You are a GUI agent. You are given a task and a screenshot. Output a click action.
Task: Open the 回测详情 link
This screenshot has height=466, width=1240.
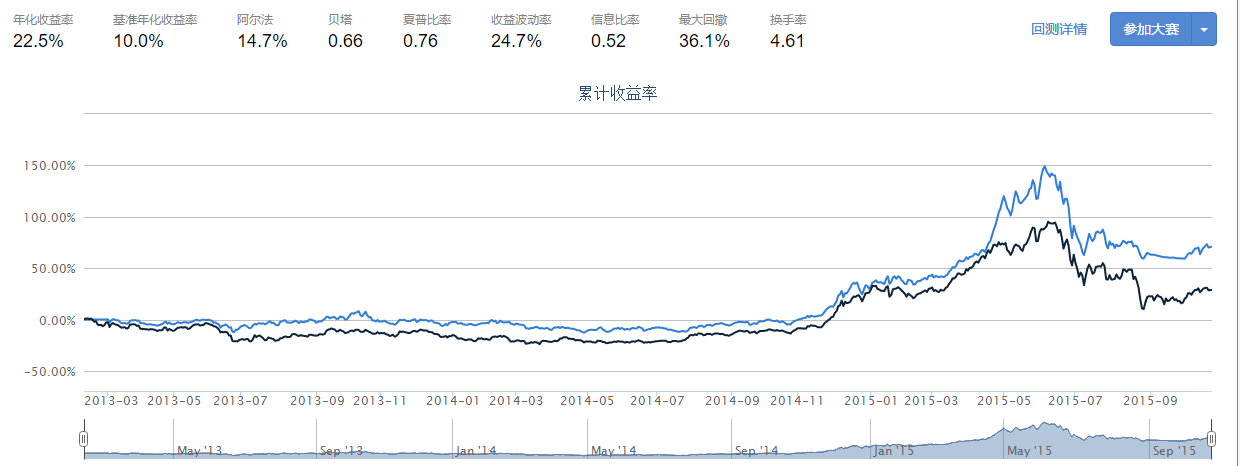(1059, 29)
